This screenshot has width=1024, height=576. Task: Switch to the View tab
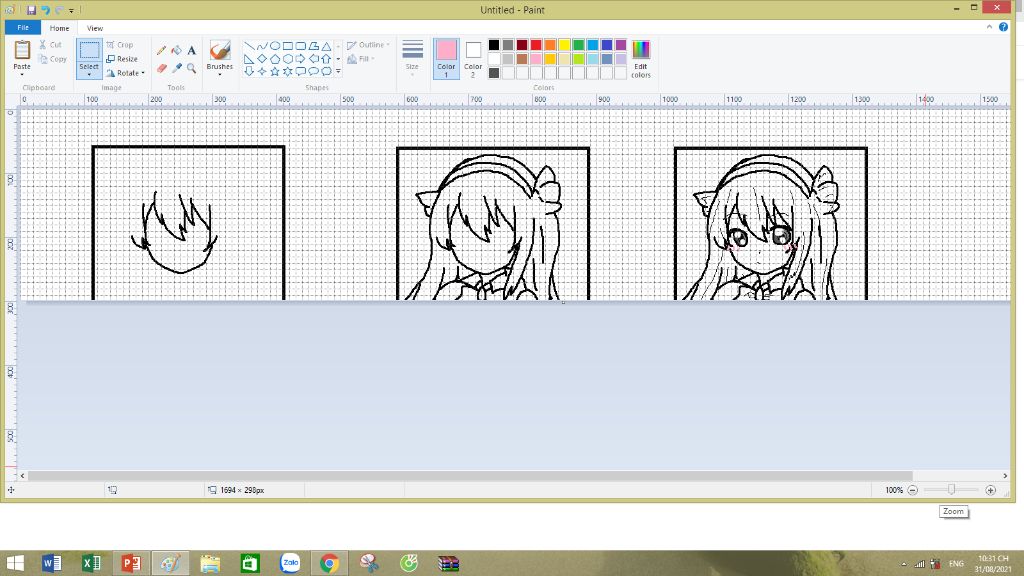pyautogui.click(x=95, y=28)
